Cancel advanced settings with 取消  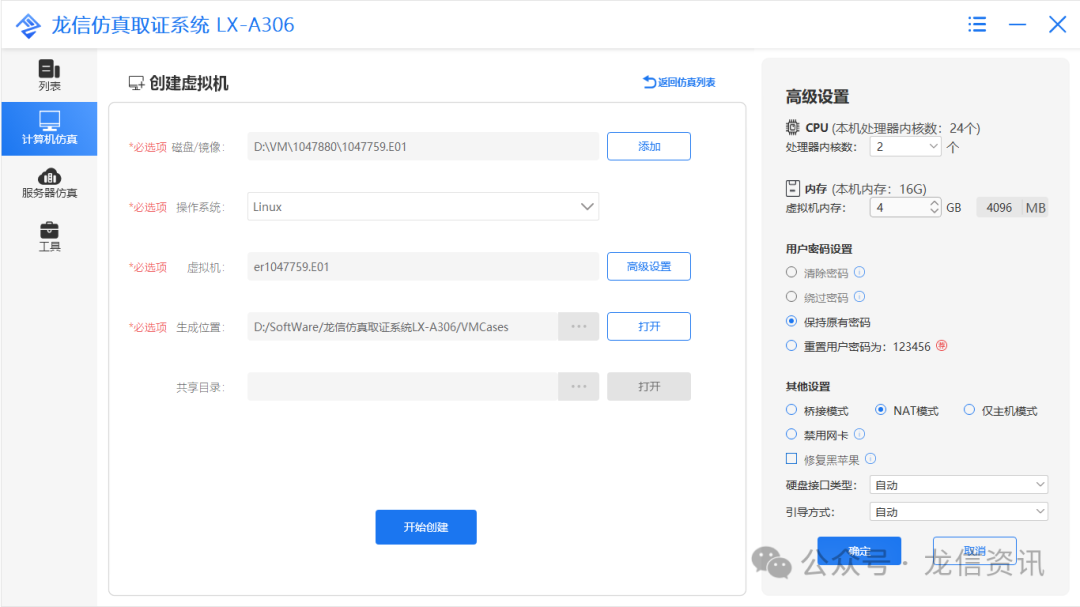point(975,551)
